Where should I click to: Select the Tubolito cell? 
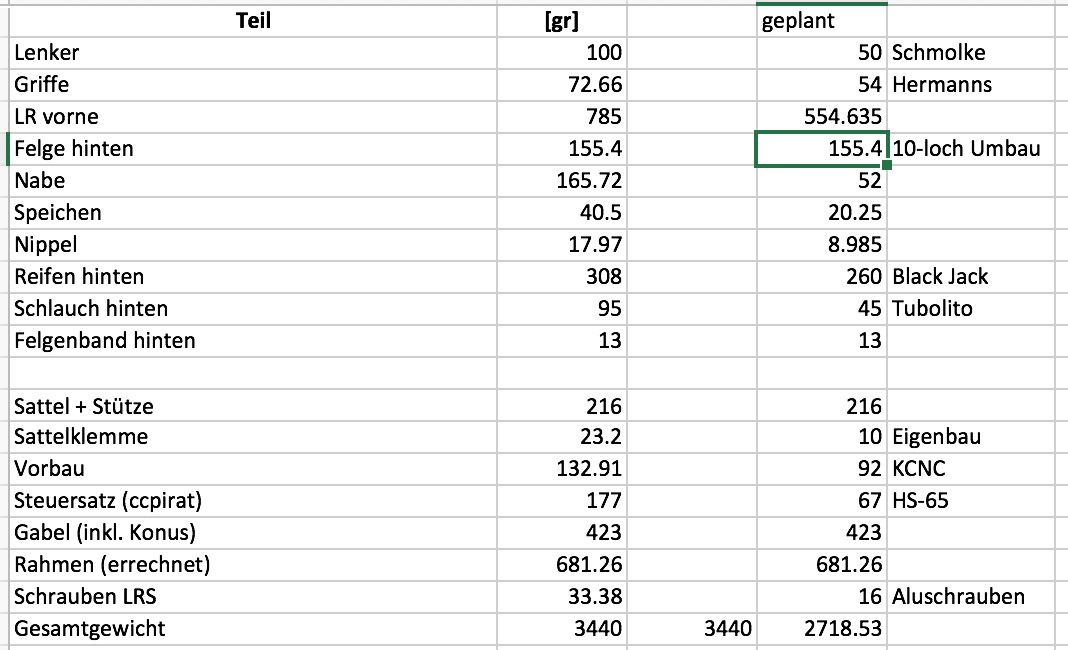[x=971, y=309]
